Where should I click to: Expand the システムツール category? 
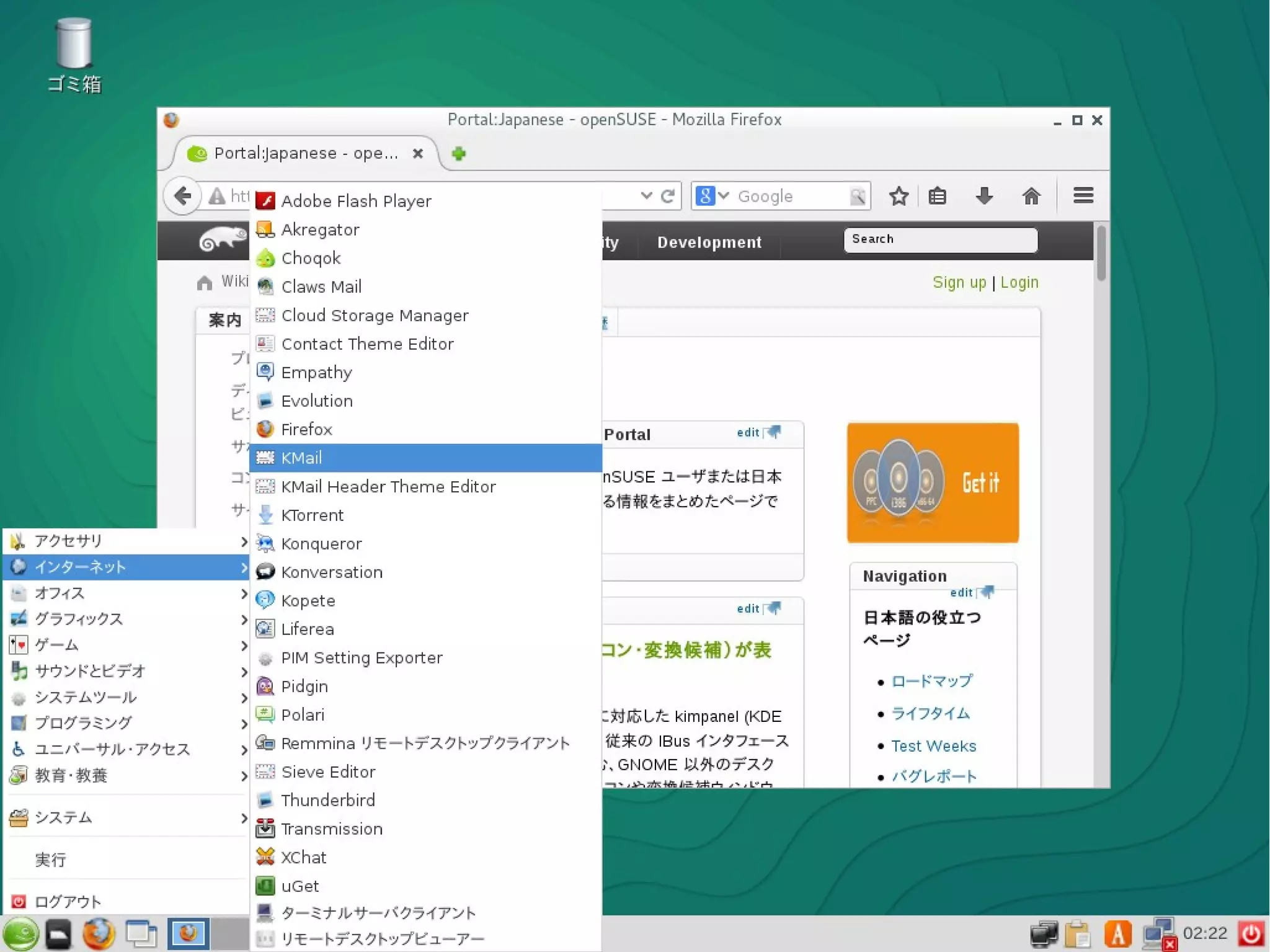(127, 697)
